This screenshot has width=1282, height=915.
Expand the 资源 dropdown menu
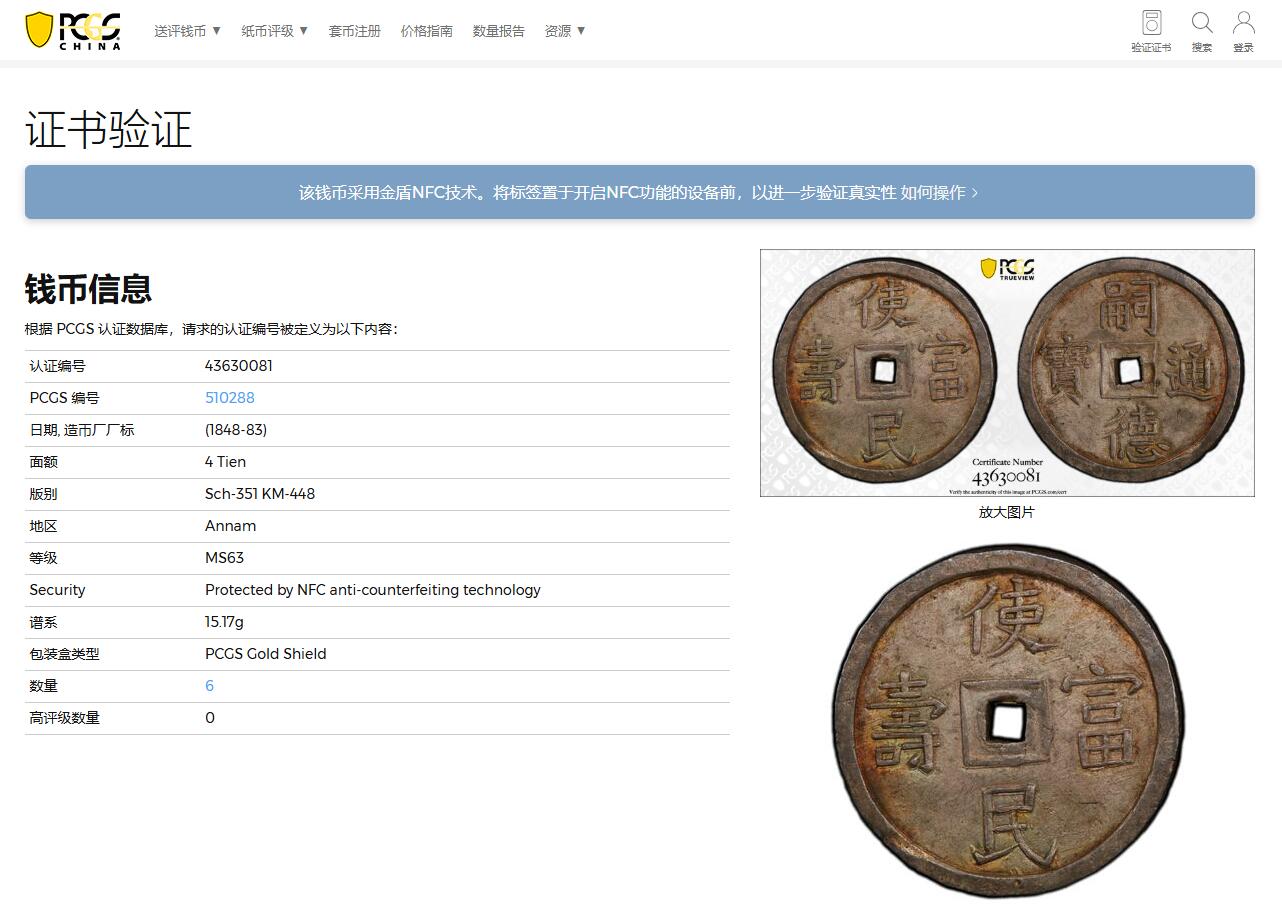[x=564, y=31]
